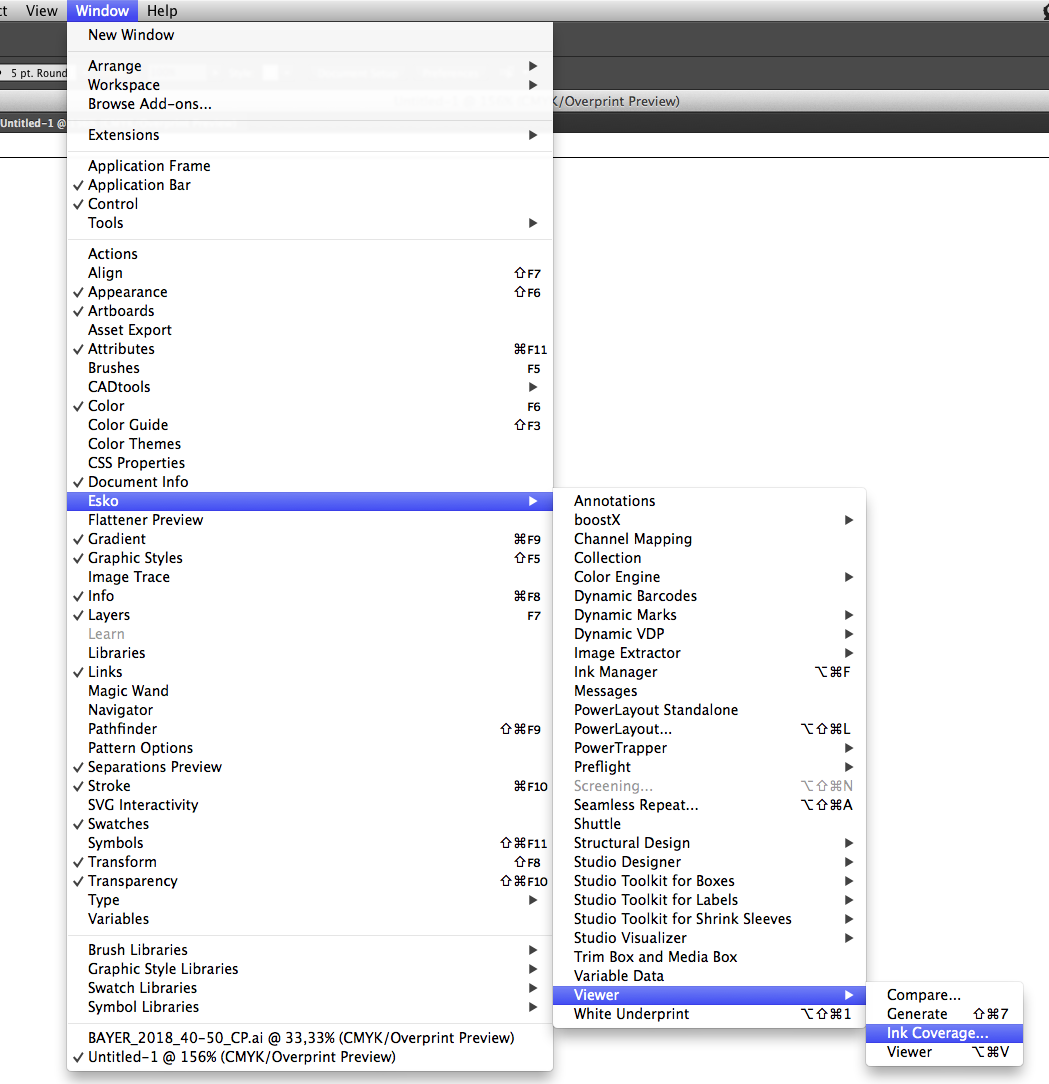Toggle the Control panel checkmark

coord(310,204)
